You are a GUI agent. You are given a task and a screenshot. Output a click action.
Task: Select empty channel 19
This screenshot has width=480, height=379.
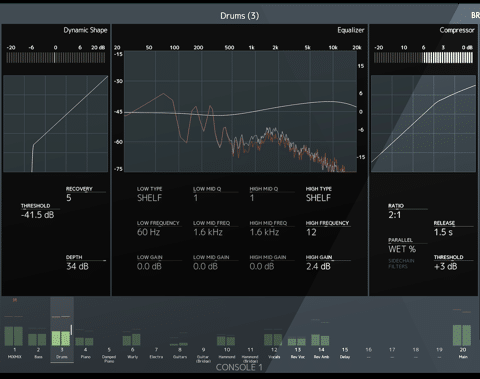(x=439, y=330)
